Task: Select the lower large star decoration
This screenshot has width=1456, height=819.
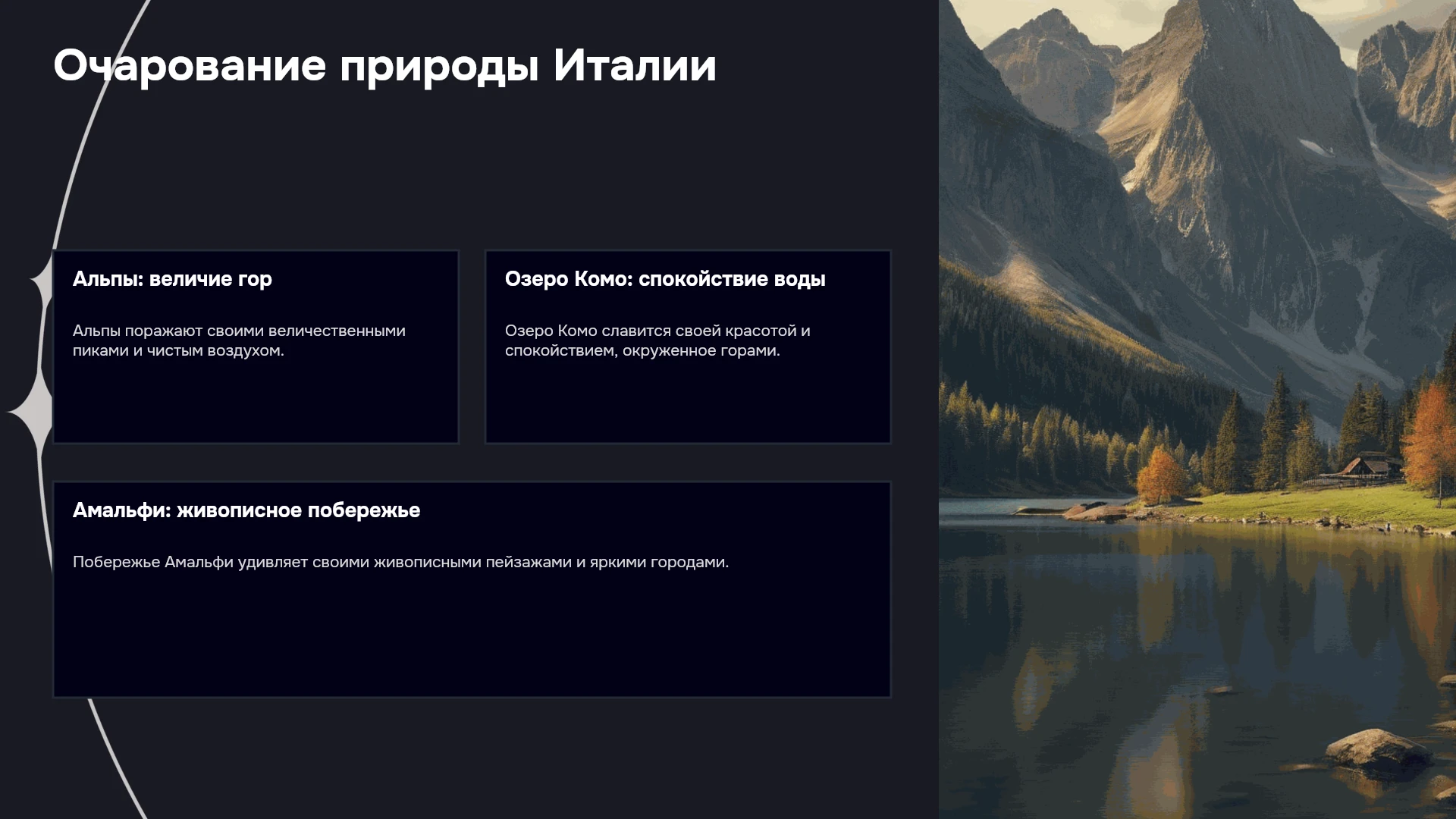Action: point(30,412)
